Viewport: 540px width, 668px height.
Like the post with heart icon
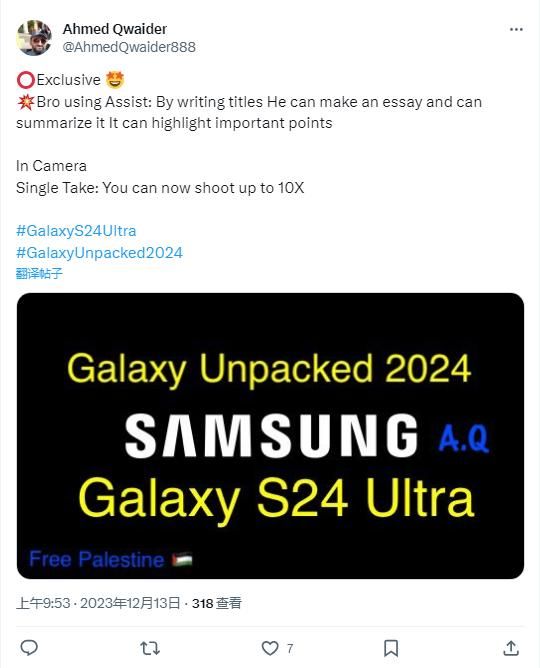[x=270, y=648]
